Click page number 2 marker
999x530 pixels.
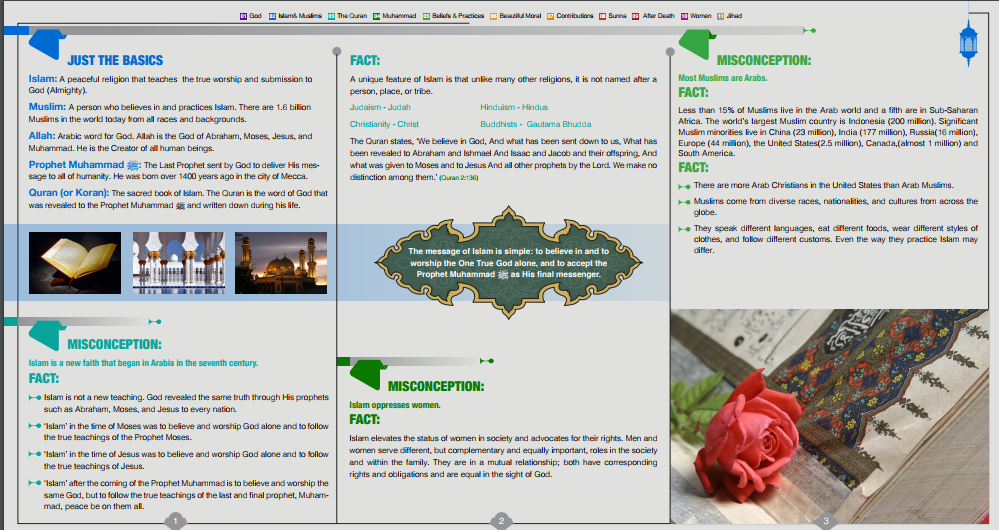(x=501, y=521)
